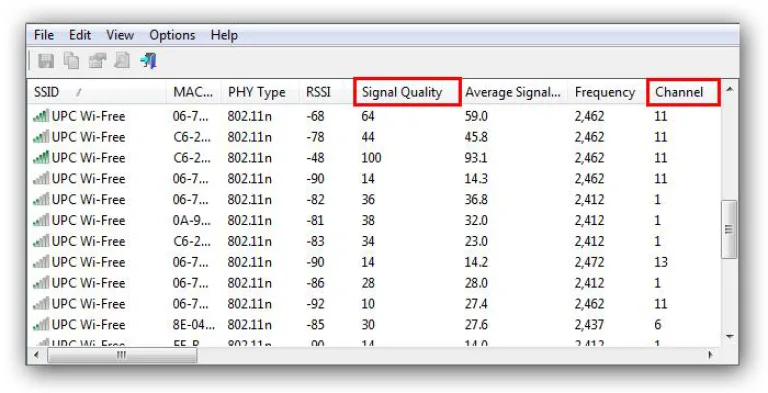Click the Average Signal value 93.1

(476, 158)
